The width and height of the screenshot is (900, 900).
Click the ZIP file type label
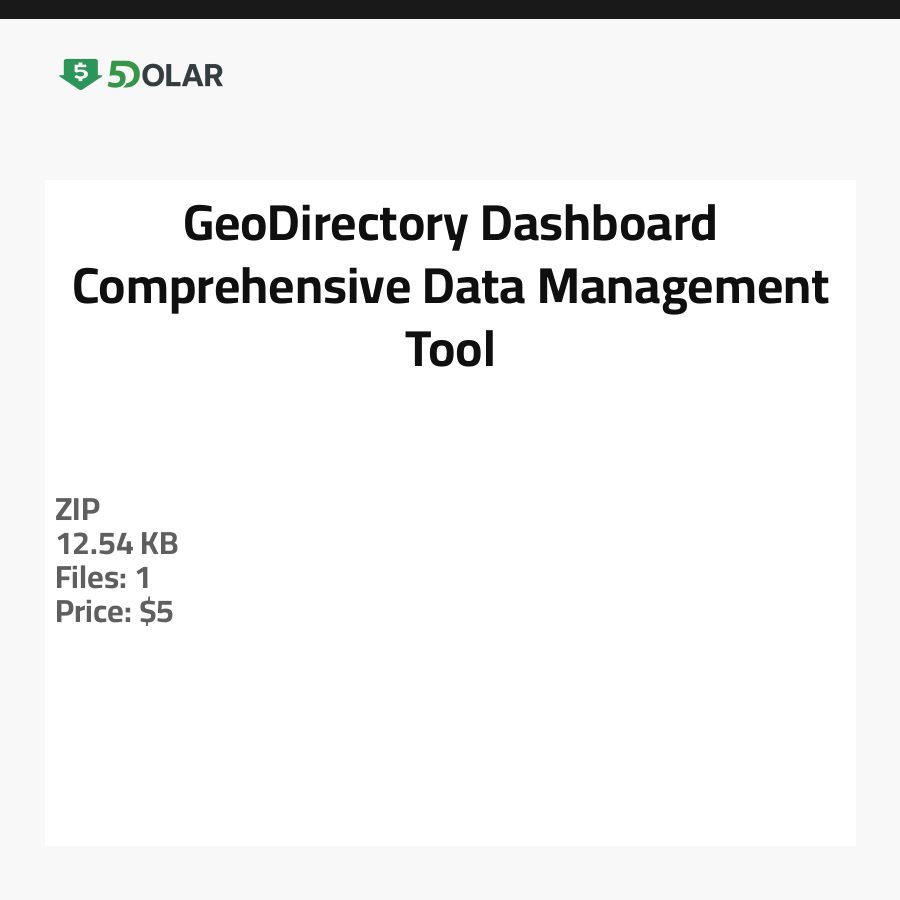tap(78, 510)
